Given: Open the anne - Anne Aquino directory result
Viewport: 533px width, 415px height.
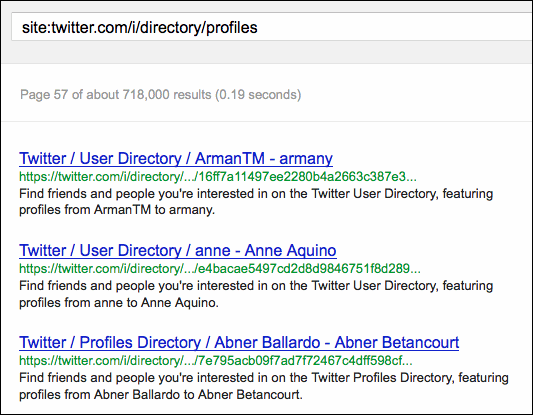Looking at the screenshot, I should coord(177,250).
